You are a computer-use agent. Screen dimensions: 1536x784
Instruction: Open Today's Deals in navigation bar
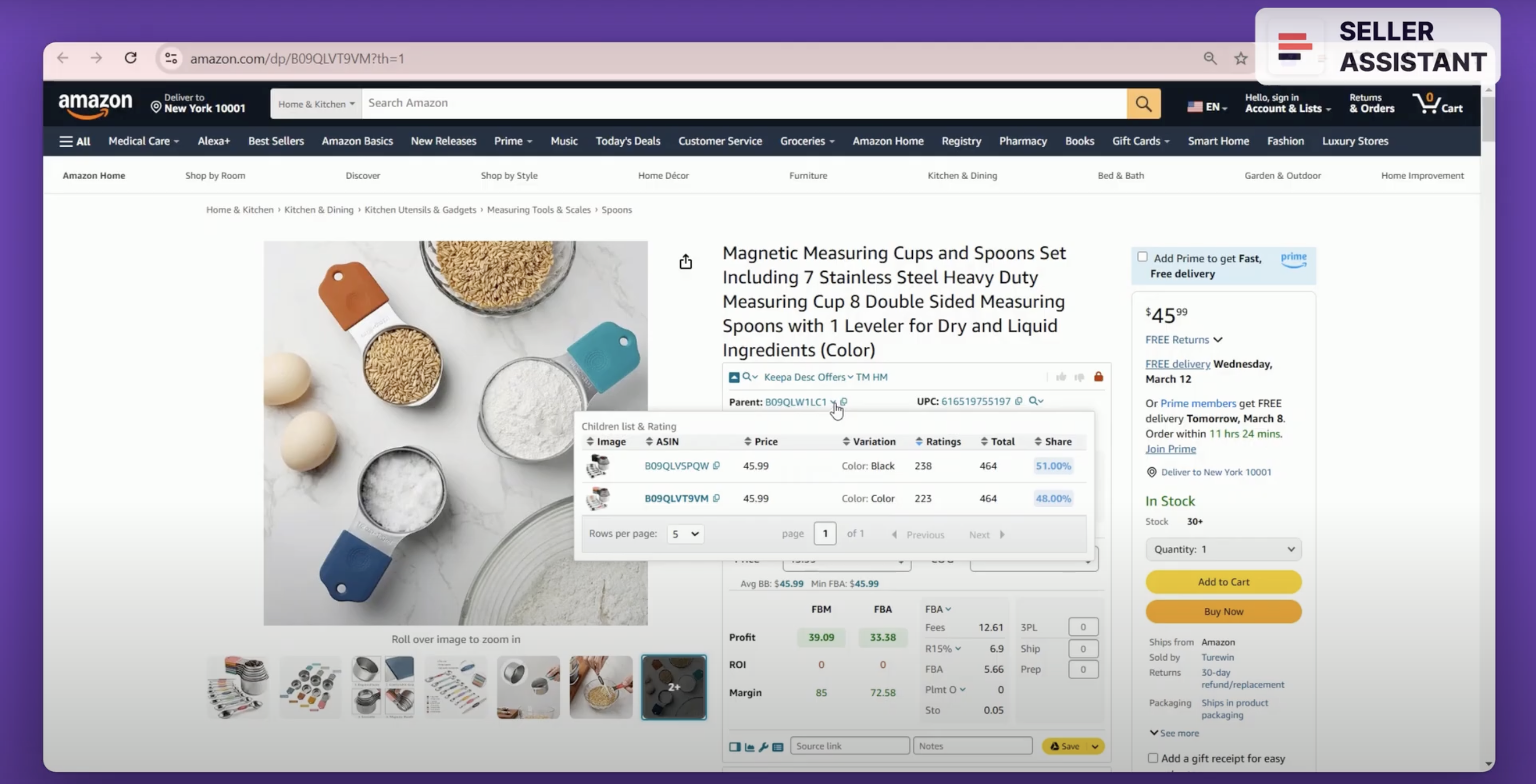(x=627, y=141)
